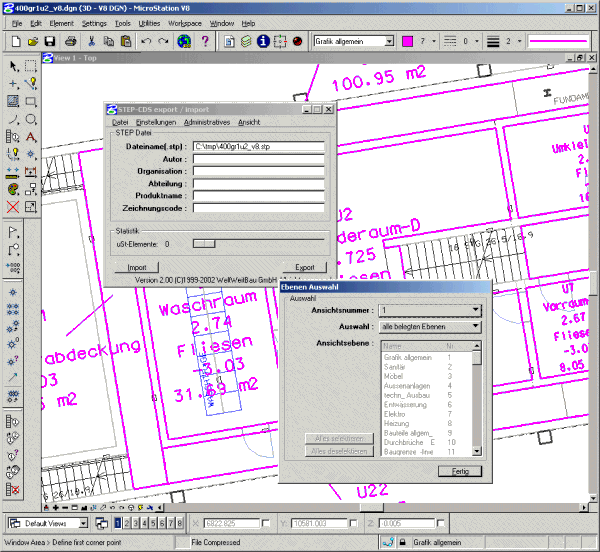
Task: Click the uSt-Elemente progress bar
Action: 259,244
